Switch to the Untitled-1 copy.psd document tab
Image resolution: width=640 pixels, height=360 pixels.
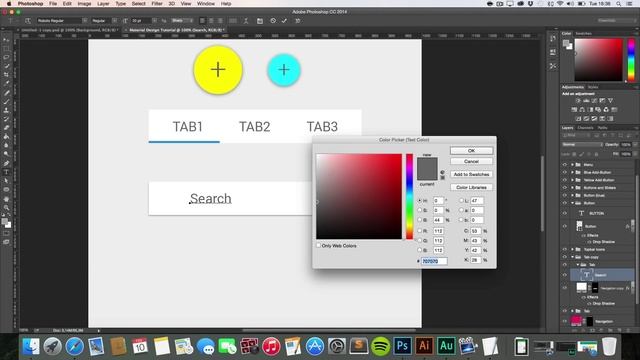(69, 30)
